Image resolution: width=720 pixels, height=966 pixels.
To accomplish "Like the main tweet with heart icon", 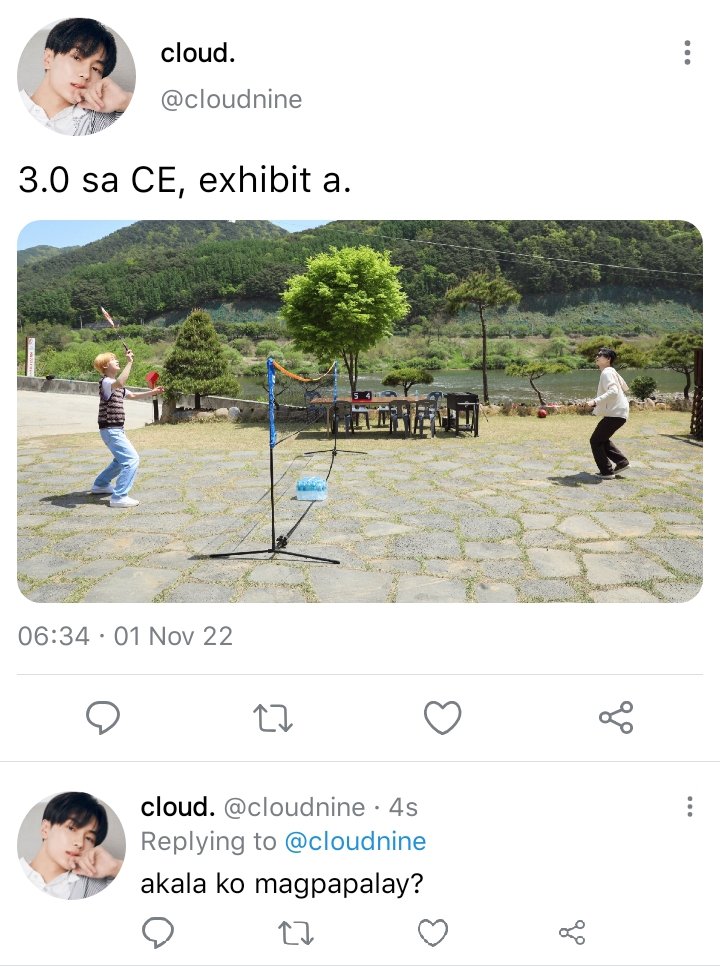I will coord(442,718).
